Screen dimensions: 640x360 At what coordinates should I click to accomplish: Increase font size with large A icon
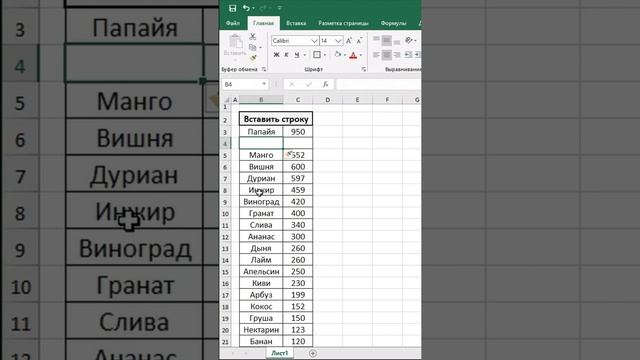coord(349,40)
